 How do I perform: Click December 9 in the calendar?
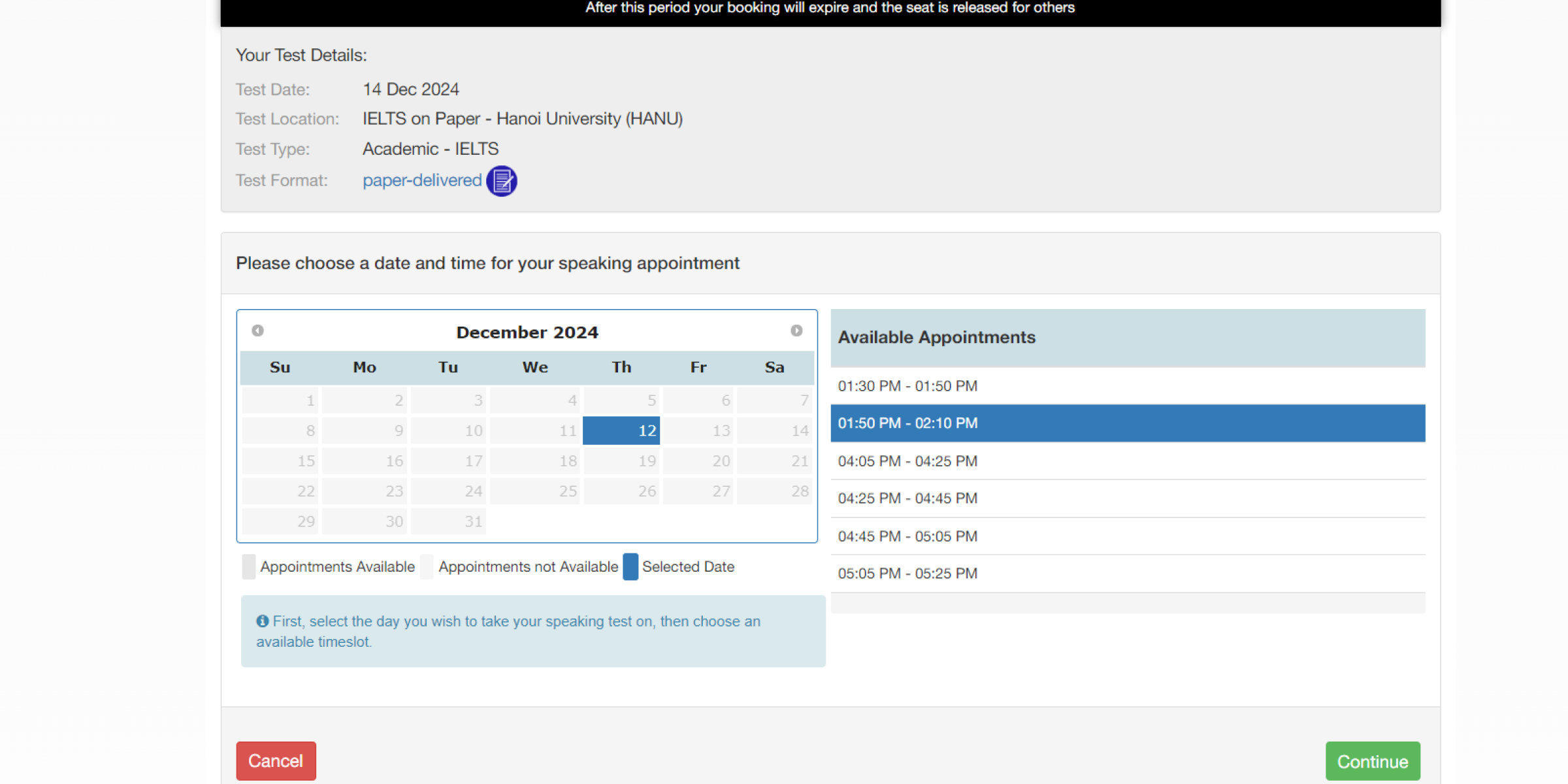point(365,431)
